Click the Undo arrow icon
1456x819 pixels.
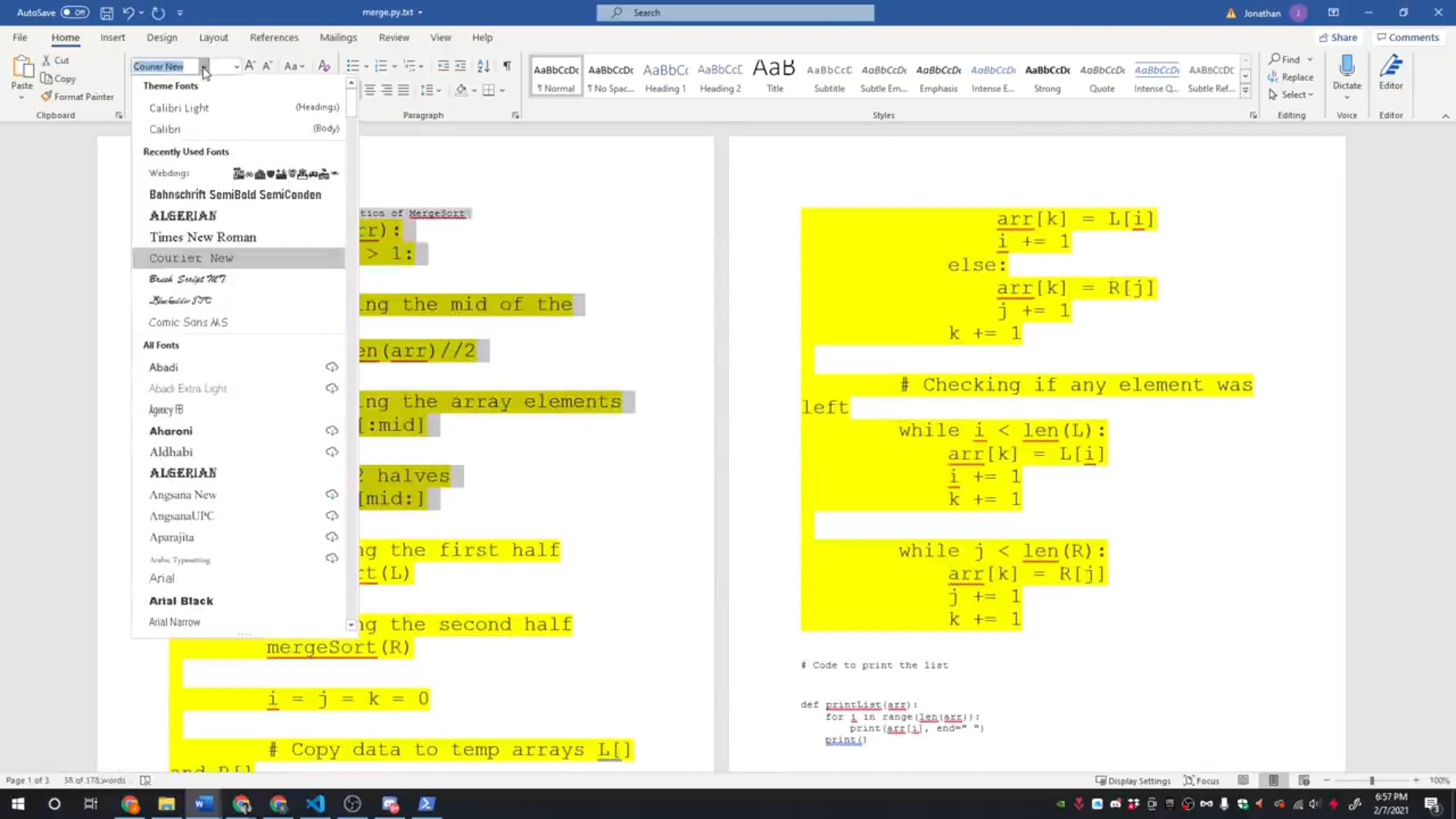click(x=128, y=13)
